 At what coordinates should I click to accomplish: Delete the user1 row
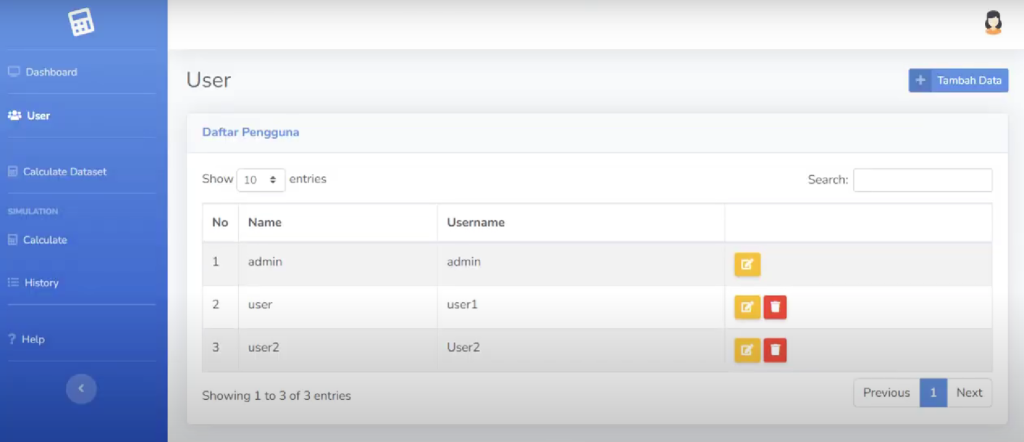[775, 307]
